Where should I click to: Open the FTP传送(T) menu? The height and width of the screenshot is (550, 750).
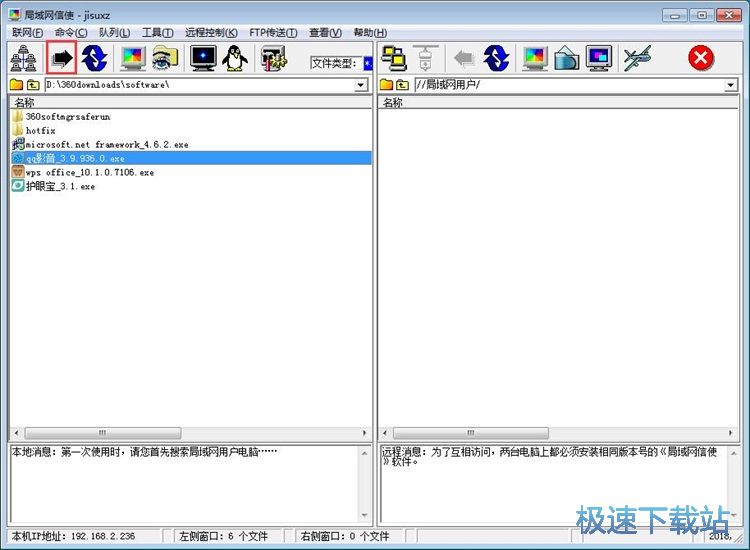(x=273, y=33)
